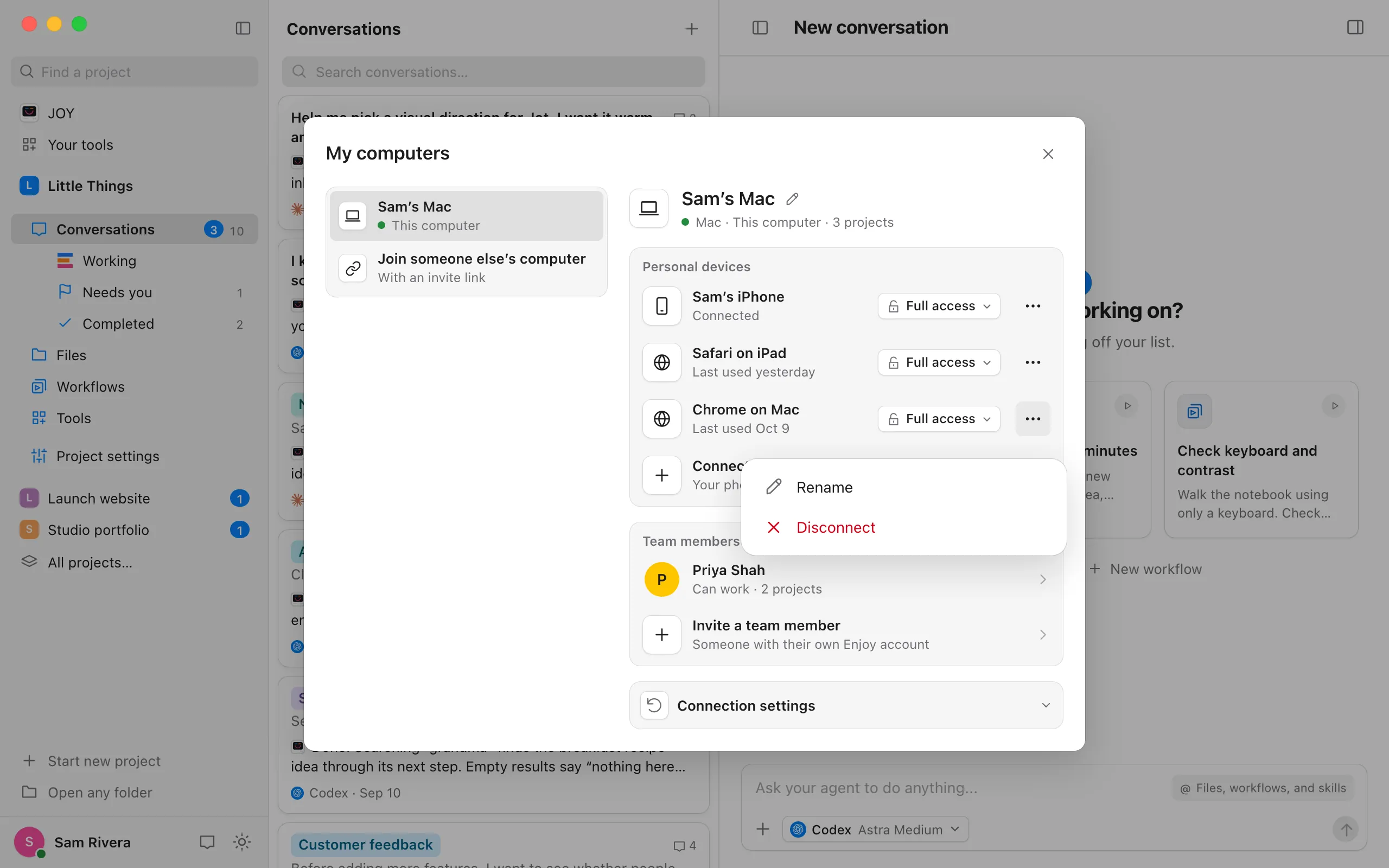Image resolution: width=1389 pixels, height=868 pixels.
Task: Open the JOY item in the sidebar
Action: point(135,113)
